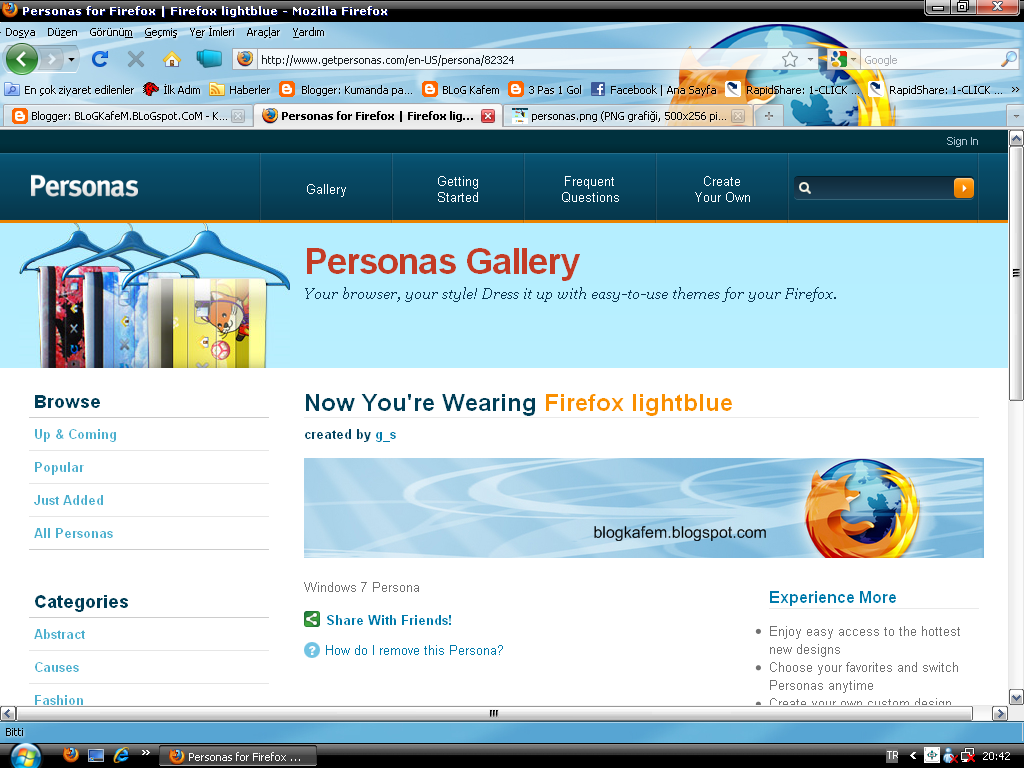The image size is (1024, 768).
Task: Open the Yer İmleri menu
Action: pos(212,32)
